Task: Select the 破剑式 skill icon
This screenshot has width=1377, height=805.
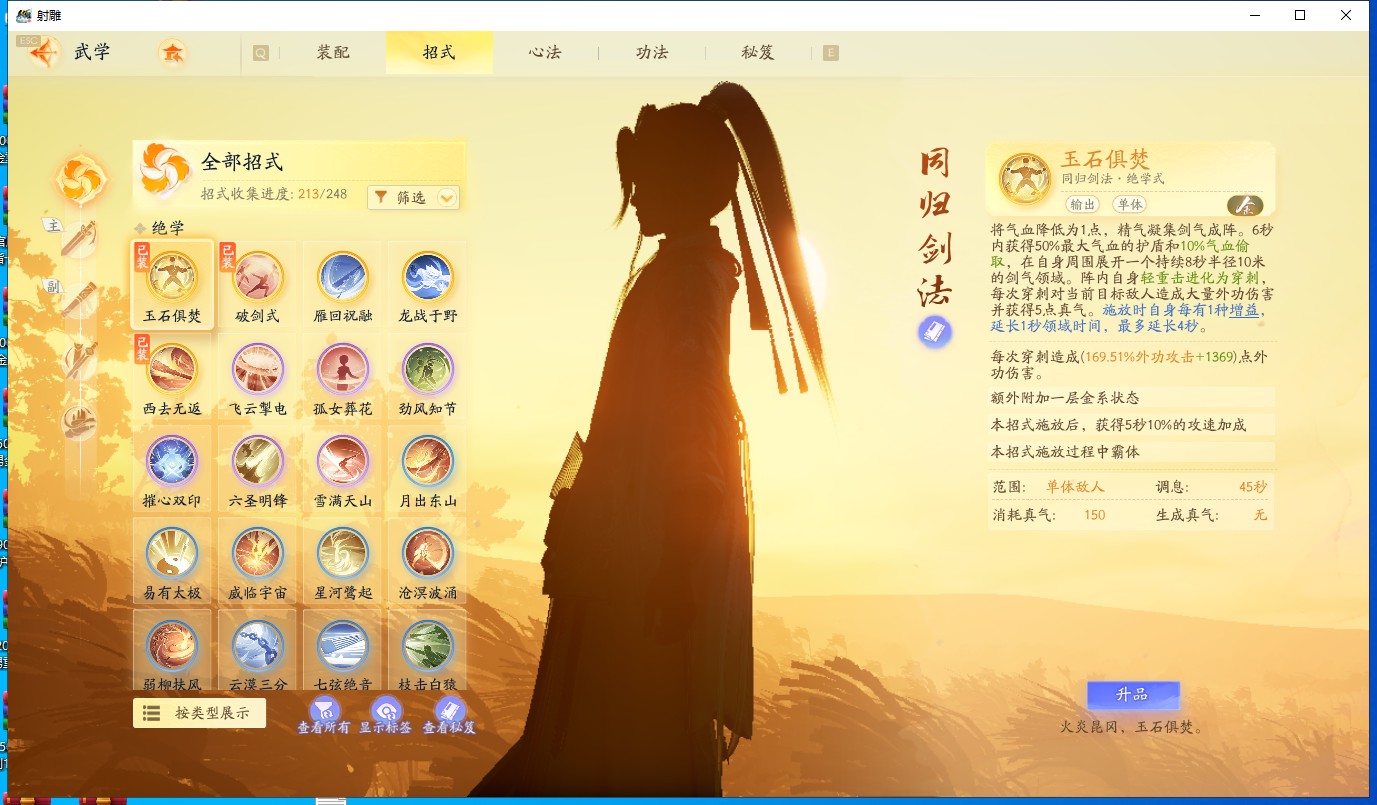Action: [258, 276]
